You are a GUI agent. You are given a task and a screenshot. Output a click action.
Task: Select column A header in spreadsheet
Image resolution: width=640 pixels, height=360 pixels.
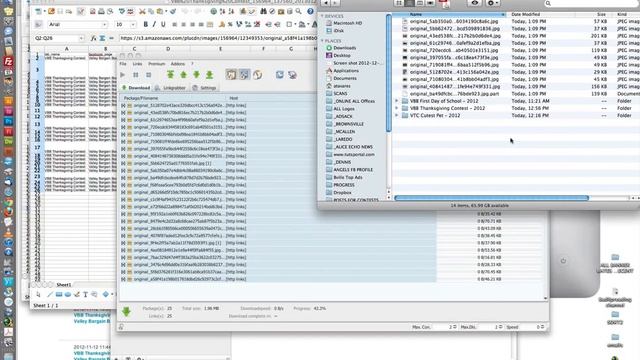click(x=67, y=49)
